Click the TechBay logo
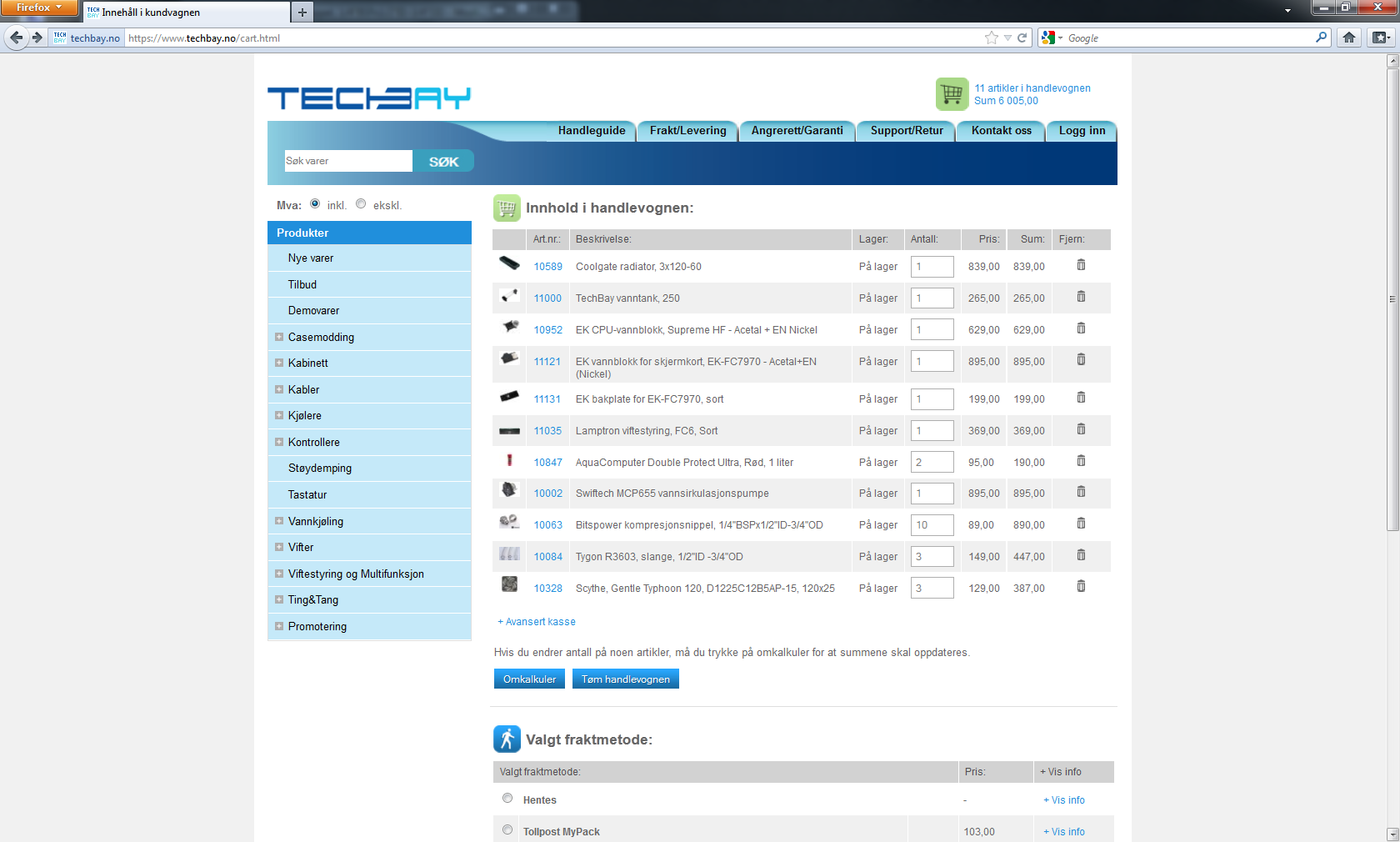This screenshot has width=1400, height=842. pyautogui.click(x=369, y=98)
